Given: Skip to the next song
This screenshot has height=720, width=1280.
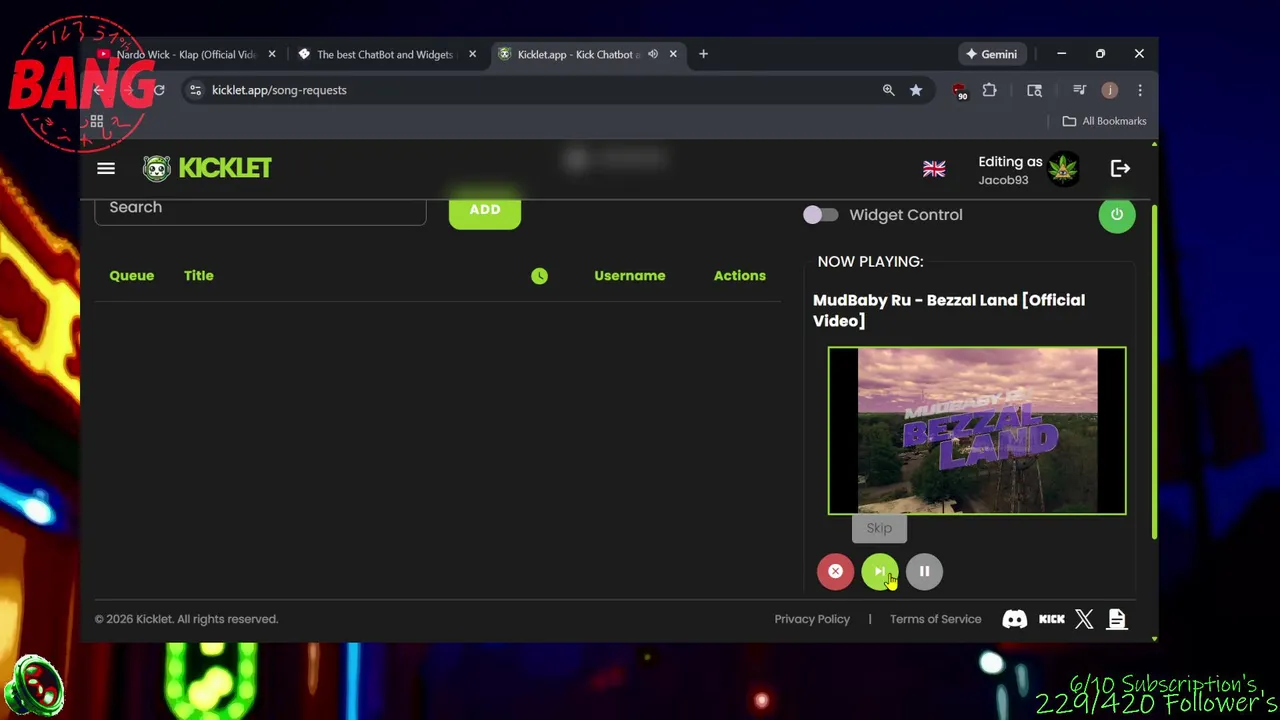Looking at the screenshot, I should (880, 571).
